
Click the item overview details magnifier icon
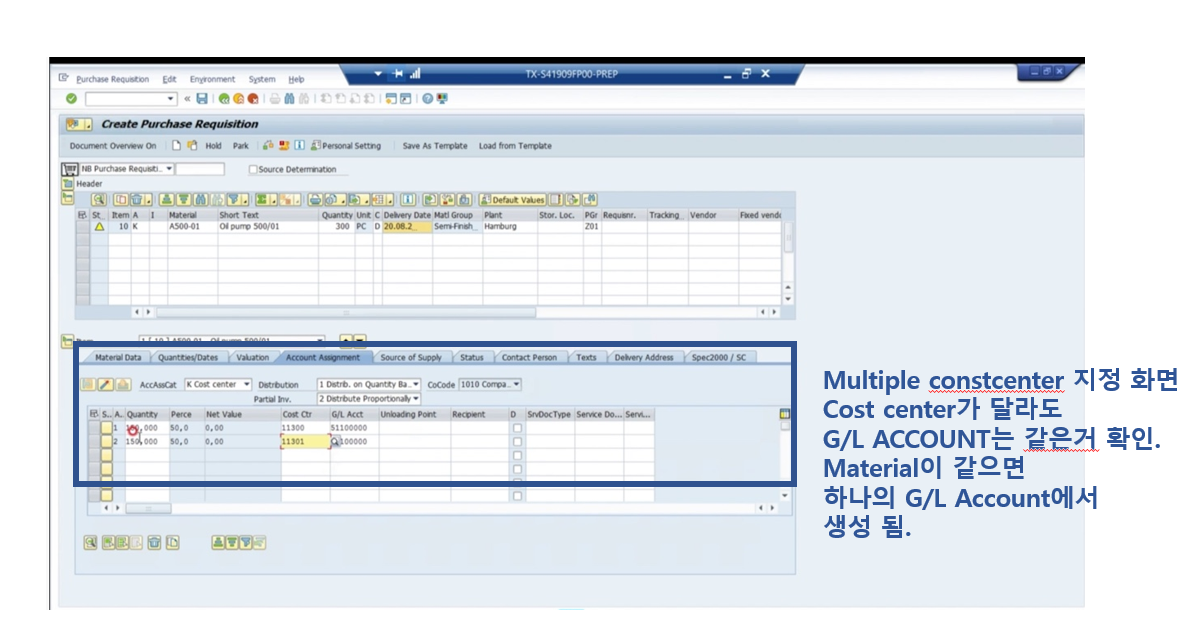pyautogui.click(x=98, y=199)
